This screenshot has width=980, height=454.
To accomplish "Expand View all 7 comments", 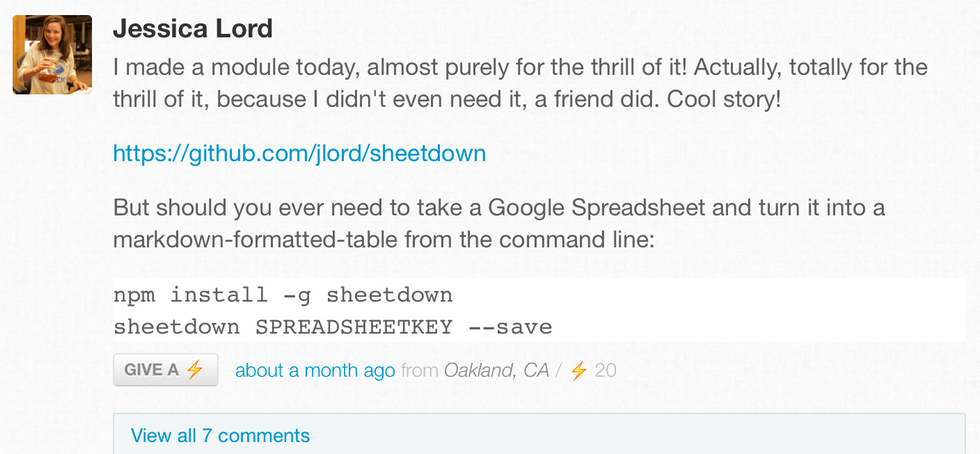I will point(220,435).
